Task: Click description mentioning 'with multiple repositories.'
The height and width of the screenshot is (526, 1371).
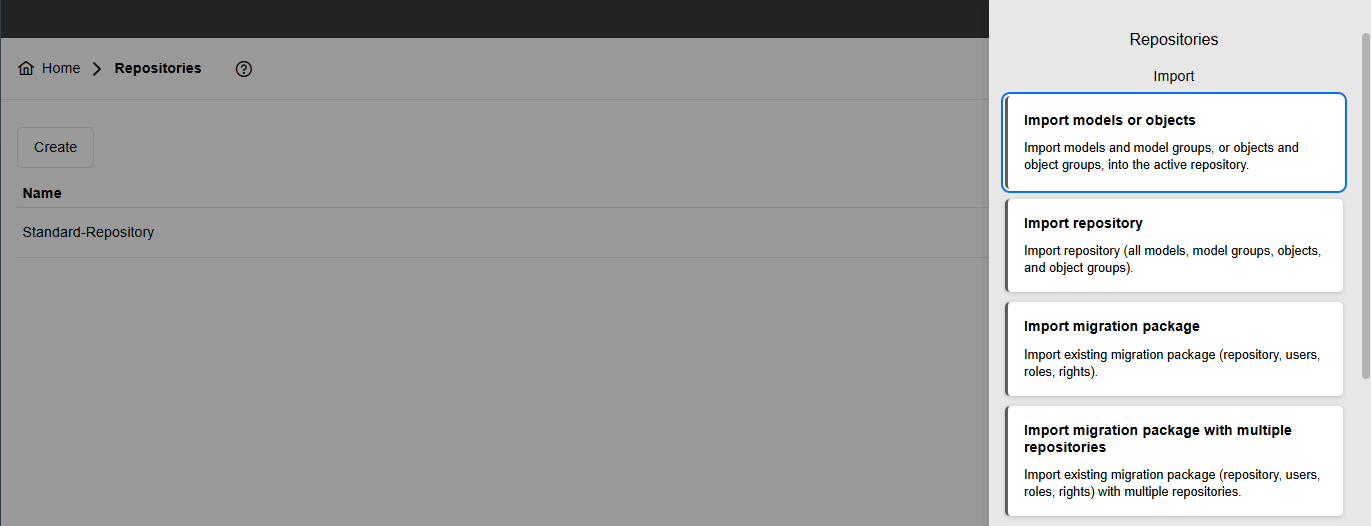Action: 1172,483
